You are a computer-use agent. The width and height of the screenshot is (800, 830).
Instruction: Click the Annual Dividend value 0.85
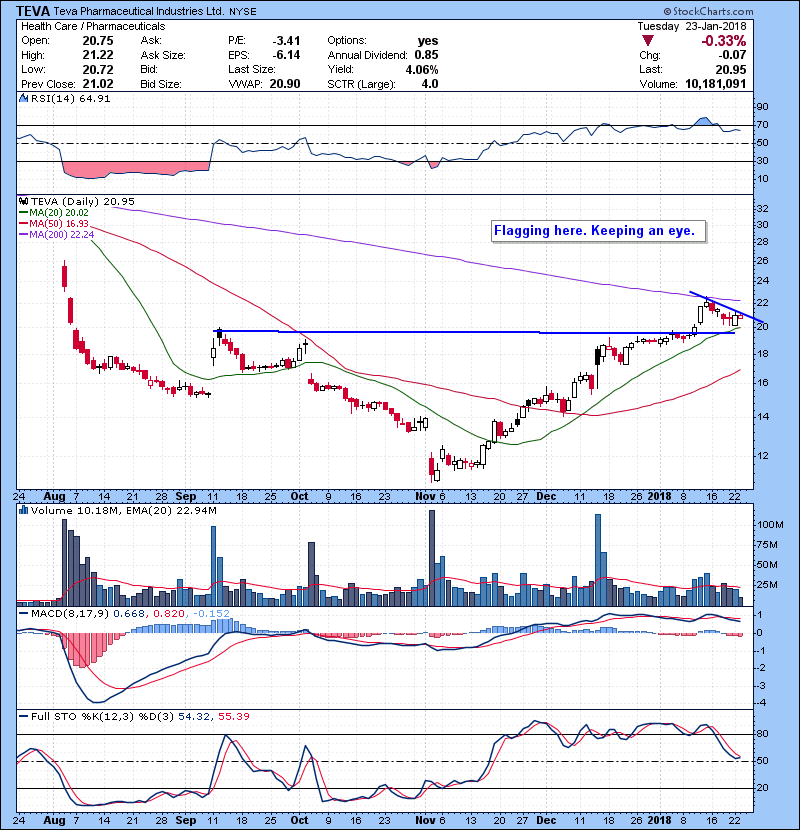(x=426, y=55)
